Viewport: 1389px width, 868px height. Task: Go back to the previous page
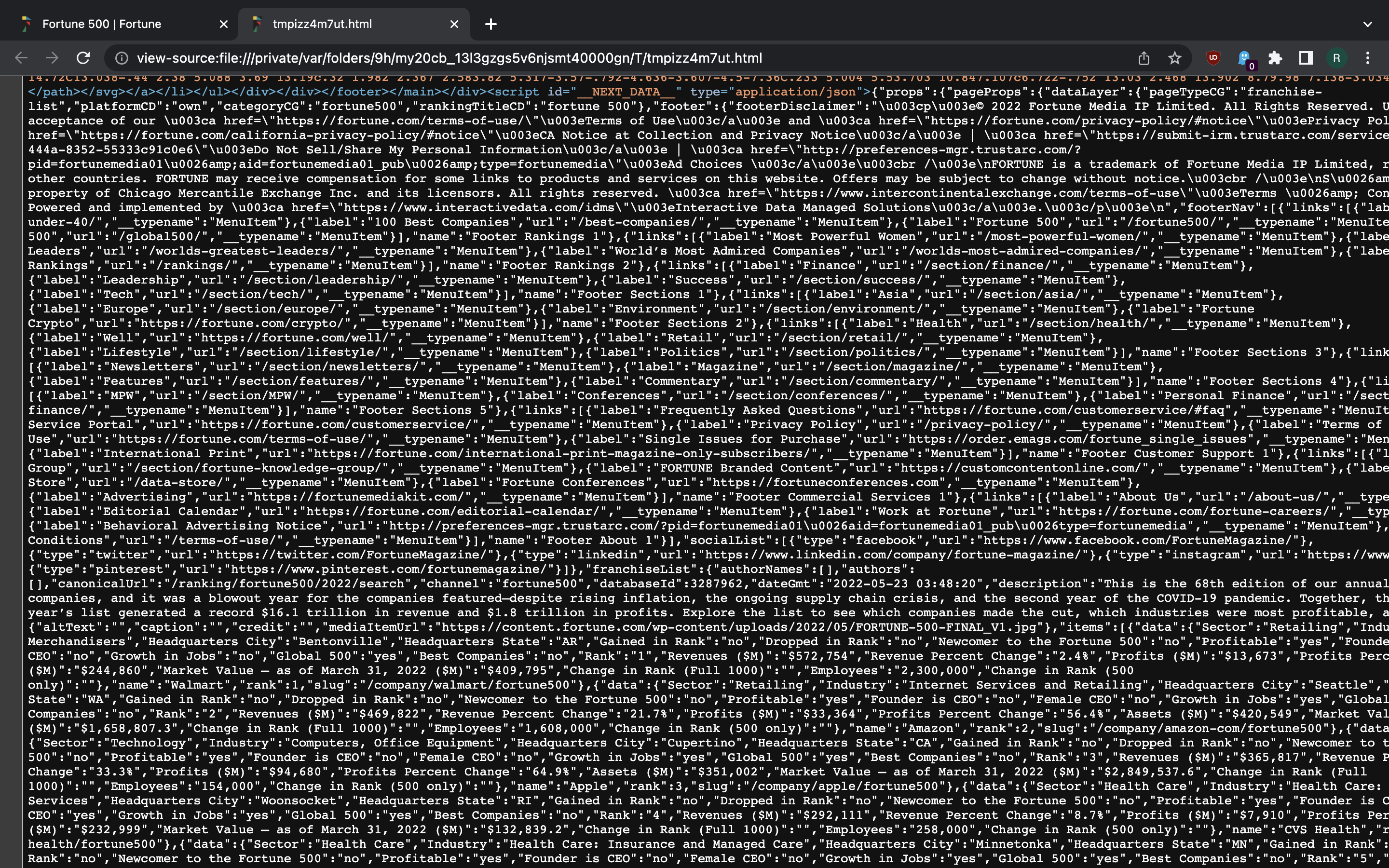[x=21, y=58]
